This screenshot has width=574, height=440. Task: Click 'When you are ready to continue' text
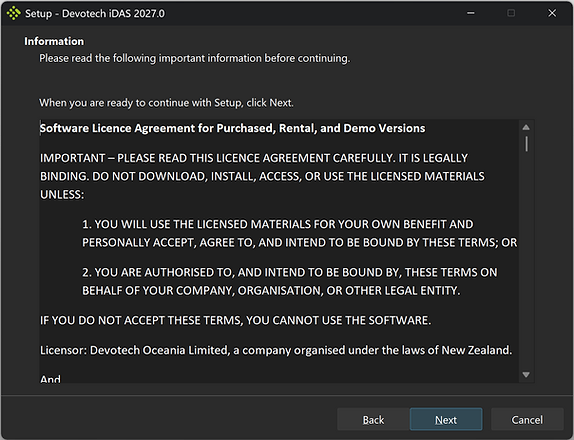[166, 103]
